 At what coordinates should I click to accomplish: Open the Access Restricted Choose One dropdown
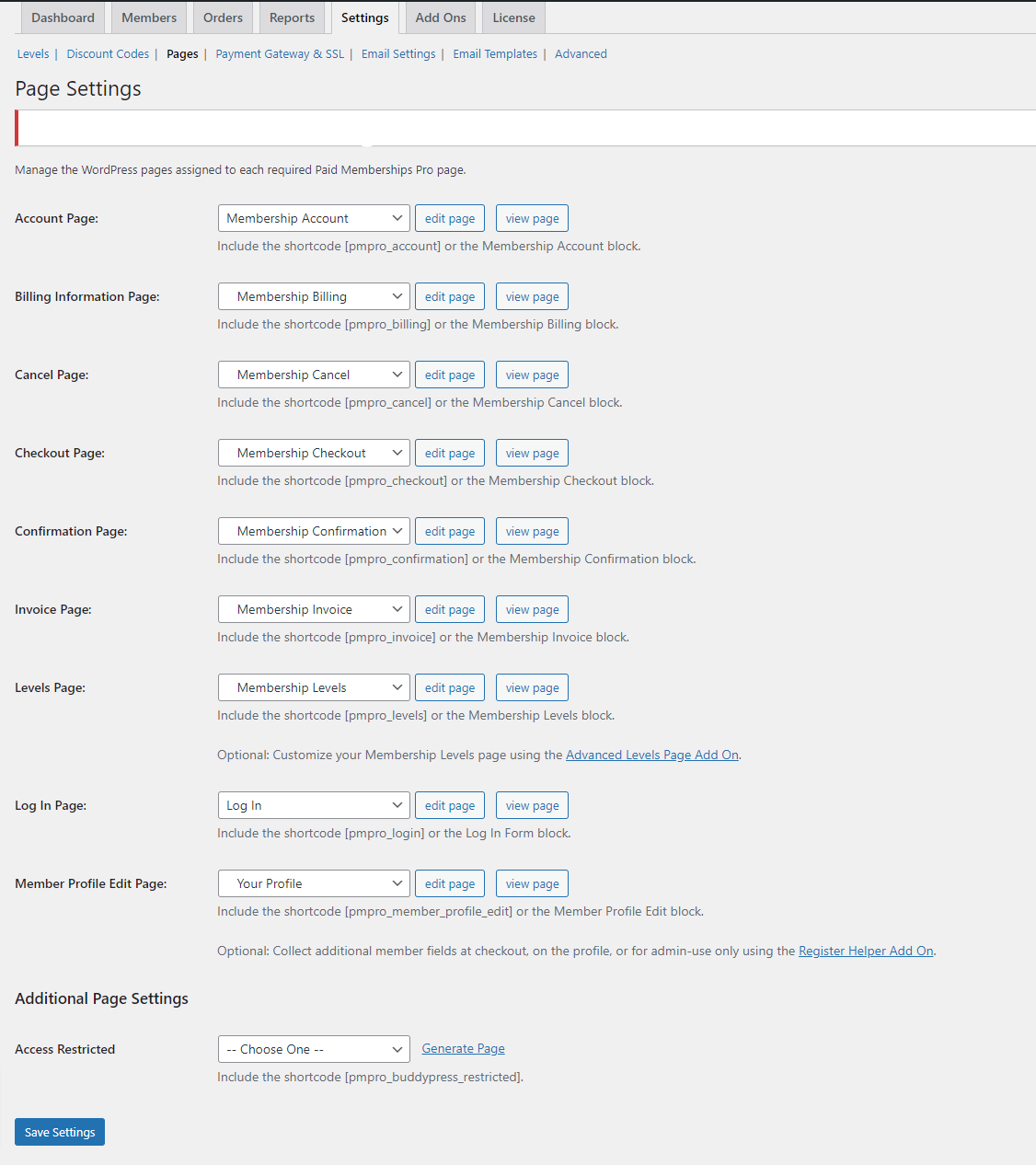click(314, 1049)
